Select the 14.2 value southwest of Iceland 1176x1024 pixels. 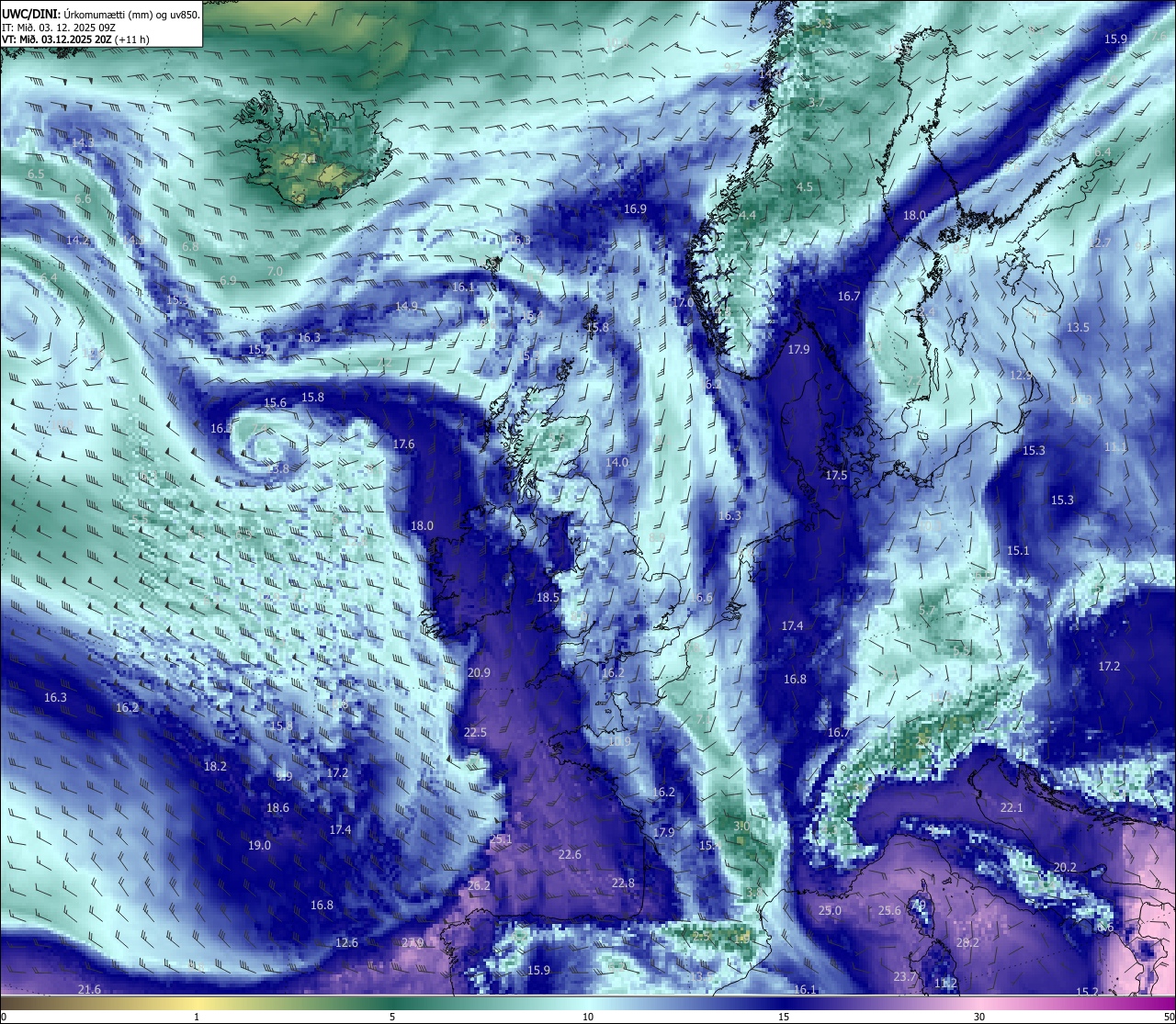[78, 240]
